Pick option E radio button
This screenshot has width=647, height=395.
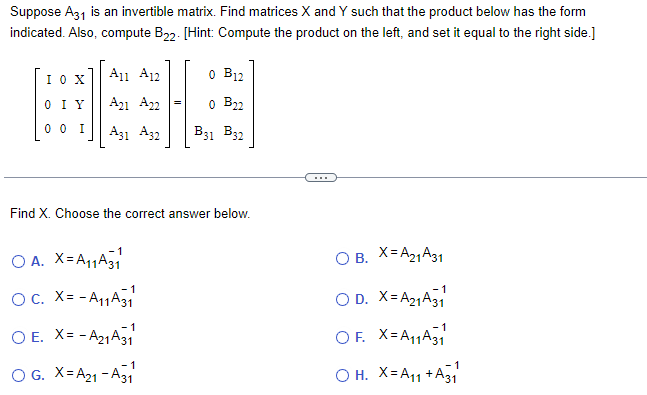click(18, 337)
